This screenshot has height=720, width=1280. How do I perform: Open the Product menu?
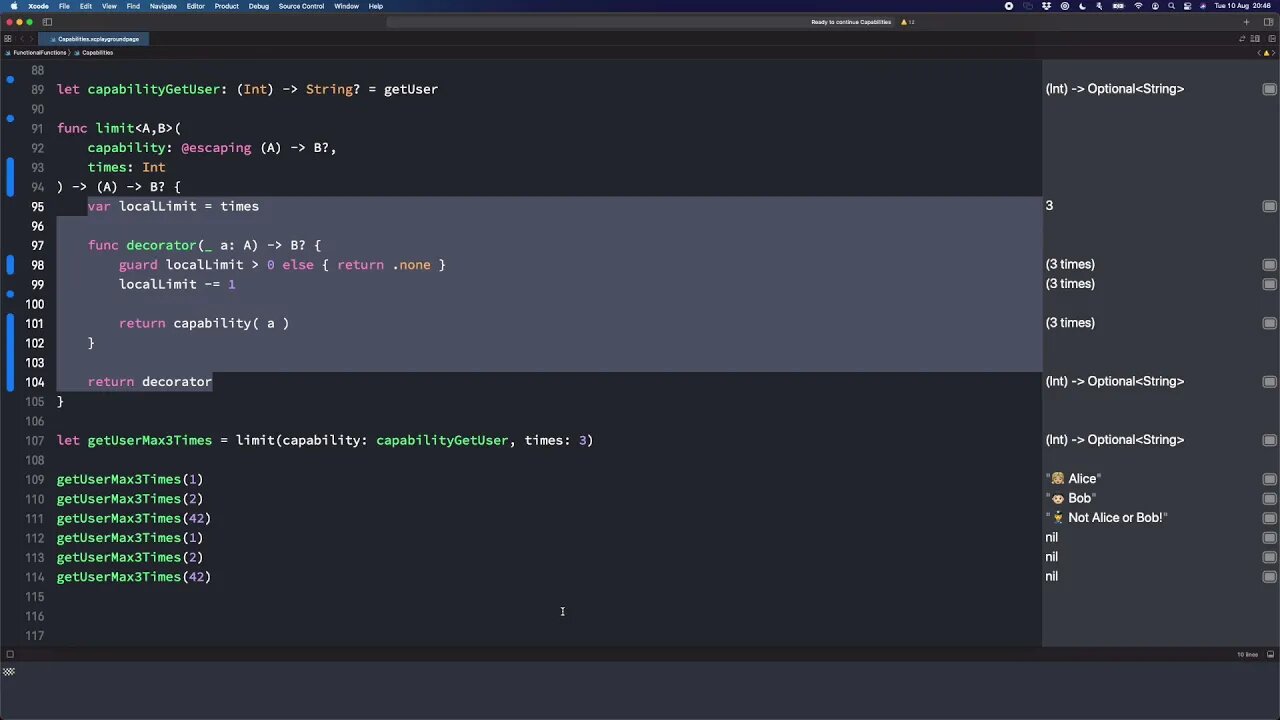[x=227, y=6]
